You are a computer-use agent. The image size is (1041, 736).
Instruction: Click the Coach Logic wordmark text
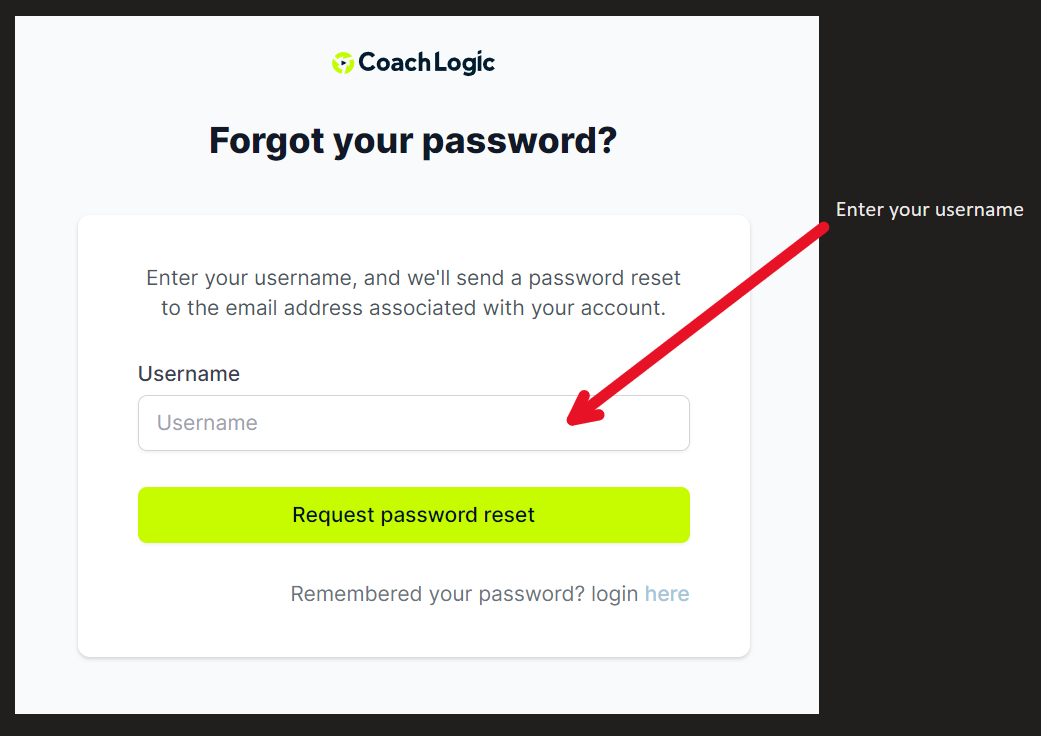pyautogui.click(x=426, y=62)
